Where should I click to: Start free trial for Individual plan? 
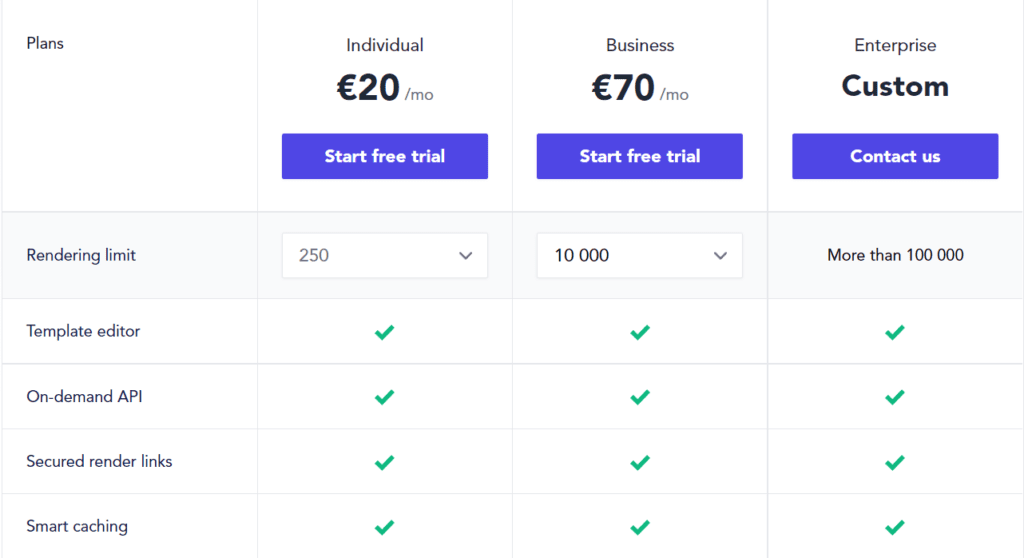384,156
